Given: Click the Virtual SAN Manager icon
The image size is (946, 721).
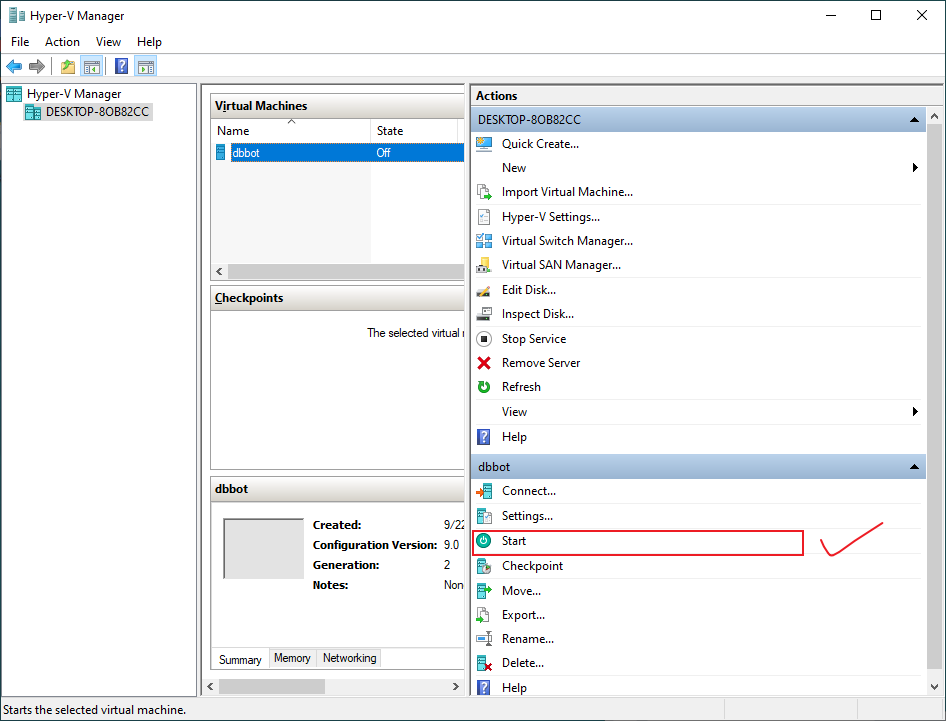Looking at the screenshot, I should 484,265.
